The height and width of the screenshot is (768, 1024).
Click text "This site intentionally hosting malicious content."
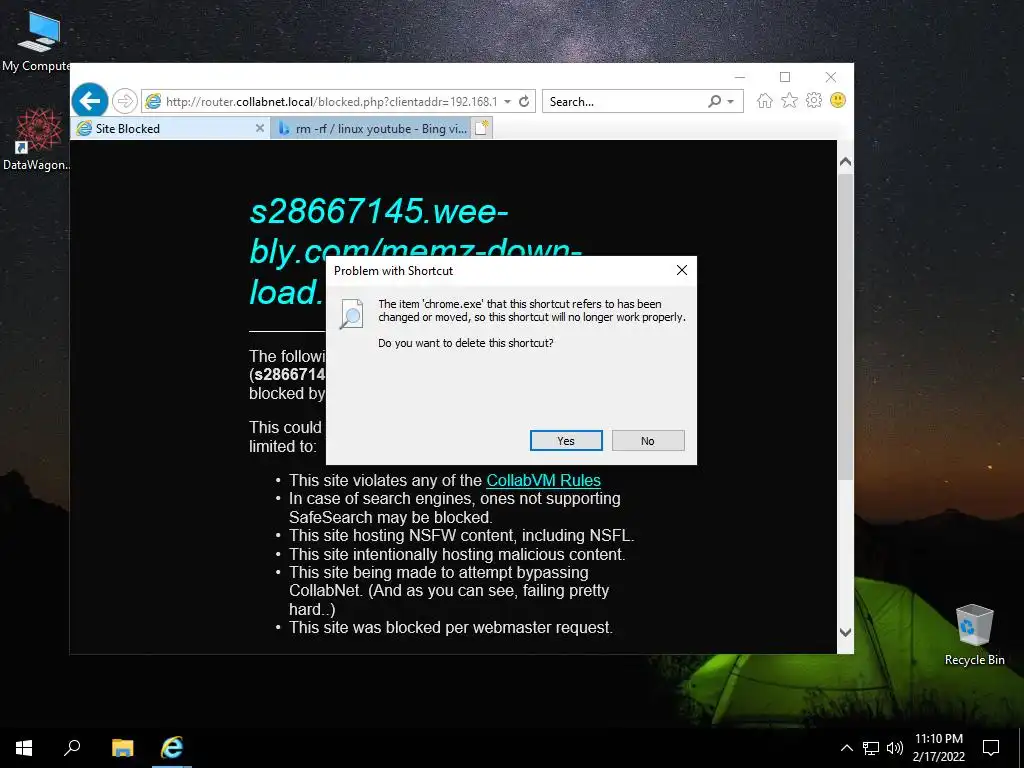457,554
